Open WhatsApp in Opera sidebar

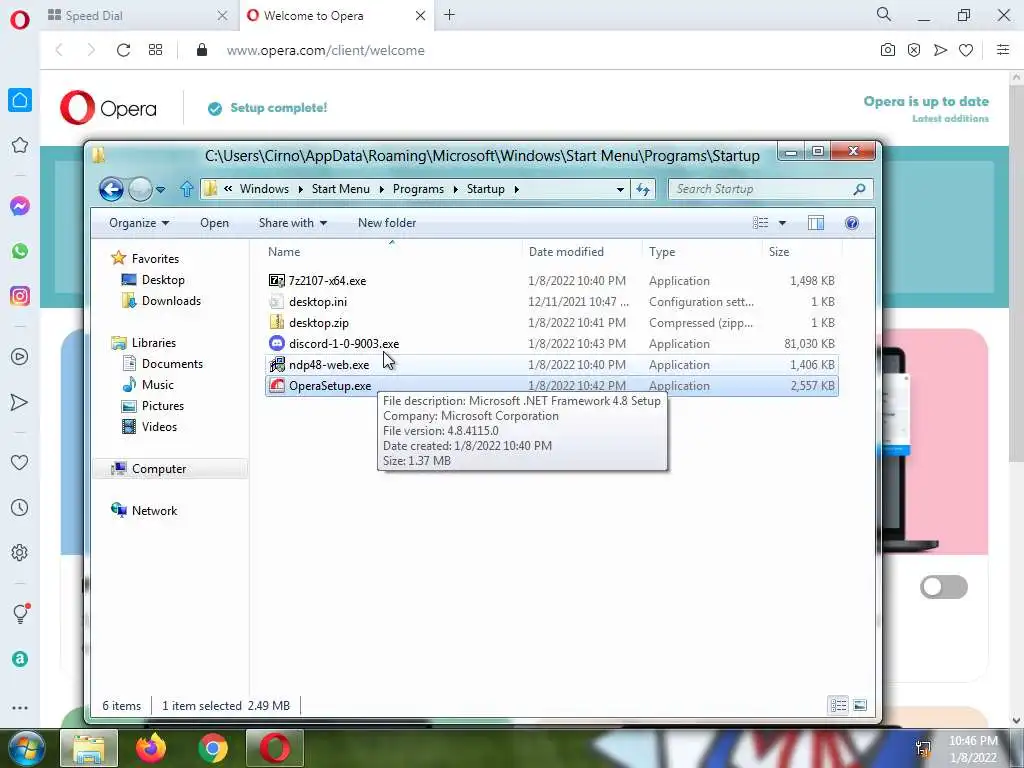point(20,251)
